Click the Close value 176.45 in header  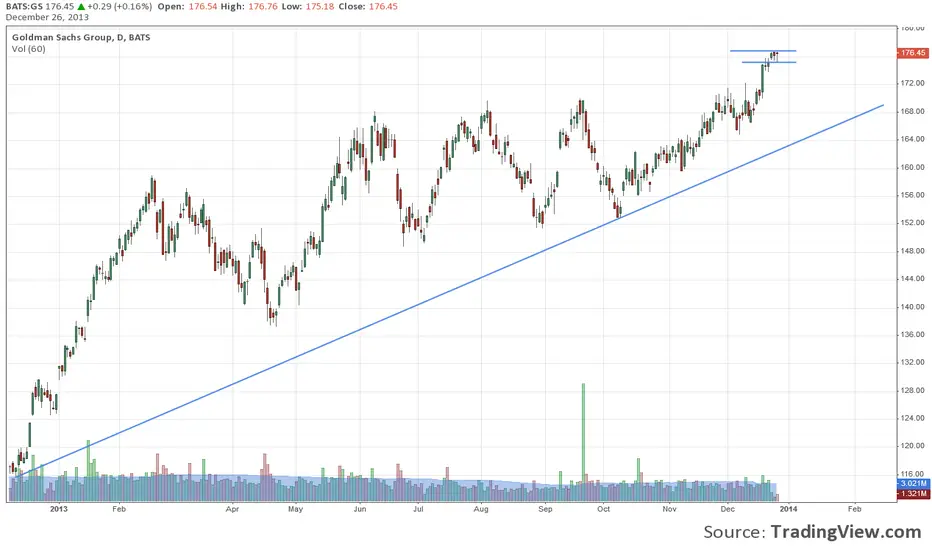[383, 7]
